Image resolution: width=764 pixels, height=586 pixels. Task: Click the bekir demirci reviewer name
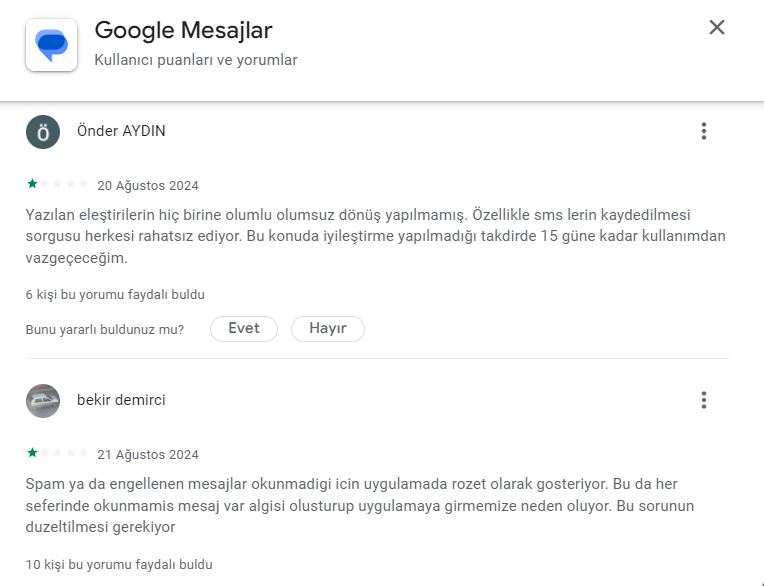pyautogui.click(x=121, y=400)
